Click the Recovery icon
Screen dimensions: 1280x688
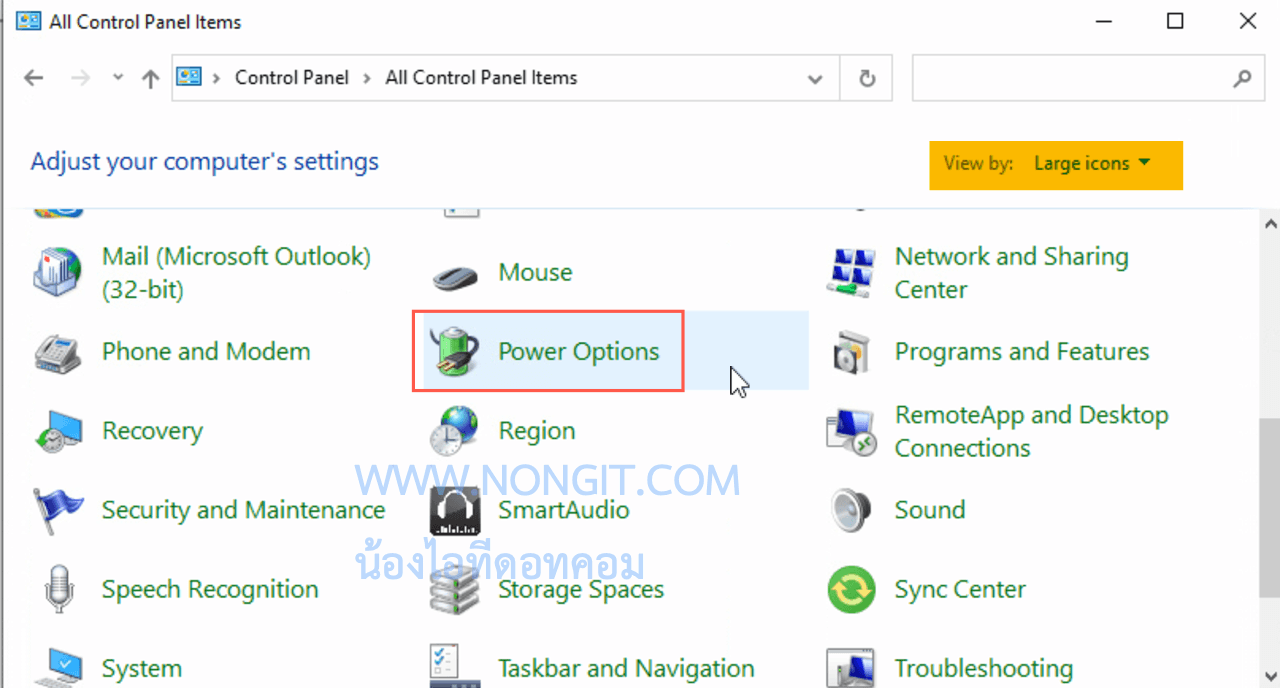57,431
